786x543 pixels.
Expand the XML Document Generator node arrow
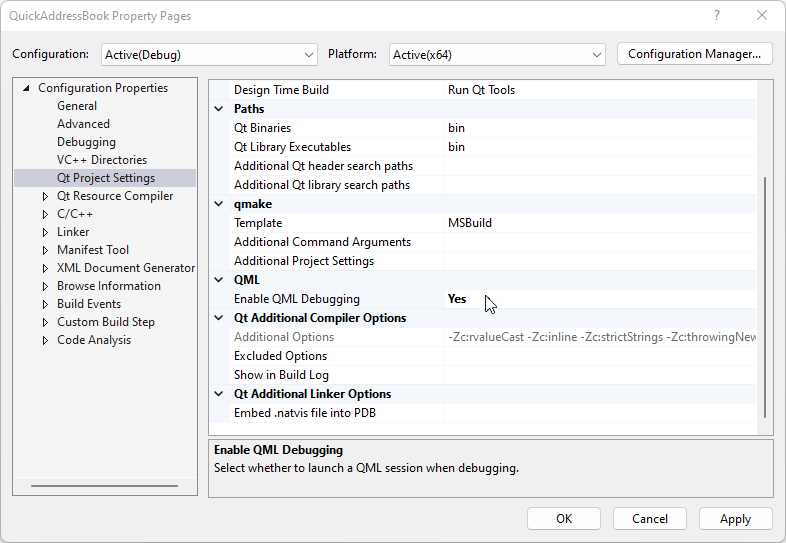pyautogui.click(x=45, y=269)
